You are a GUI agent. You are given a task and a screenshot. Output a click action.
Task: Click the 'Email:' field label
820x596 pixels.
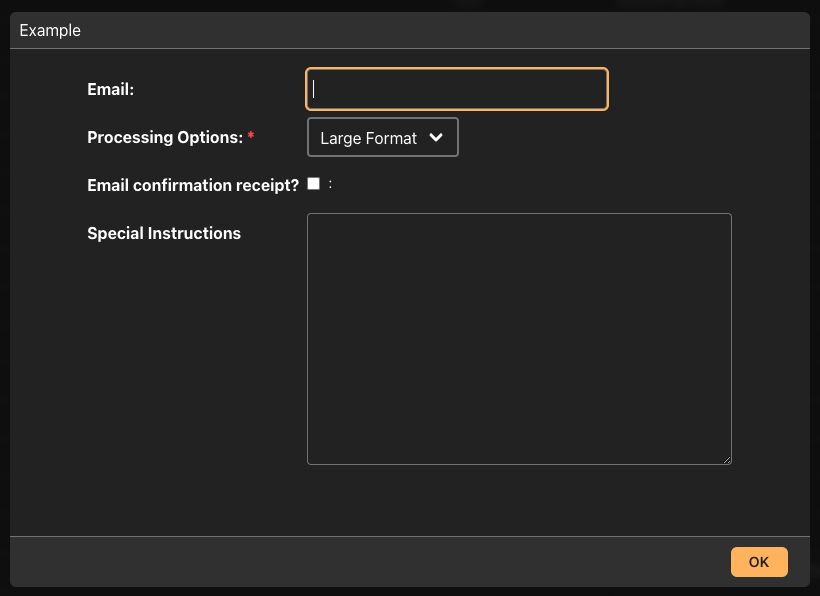[x=111, y=89]
